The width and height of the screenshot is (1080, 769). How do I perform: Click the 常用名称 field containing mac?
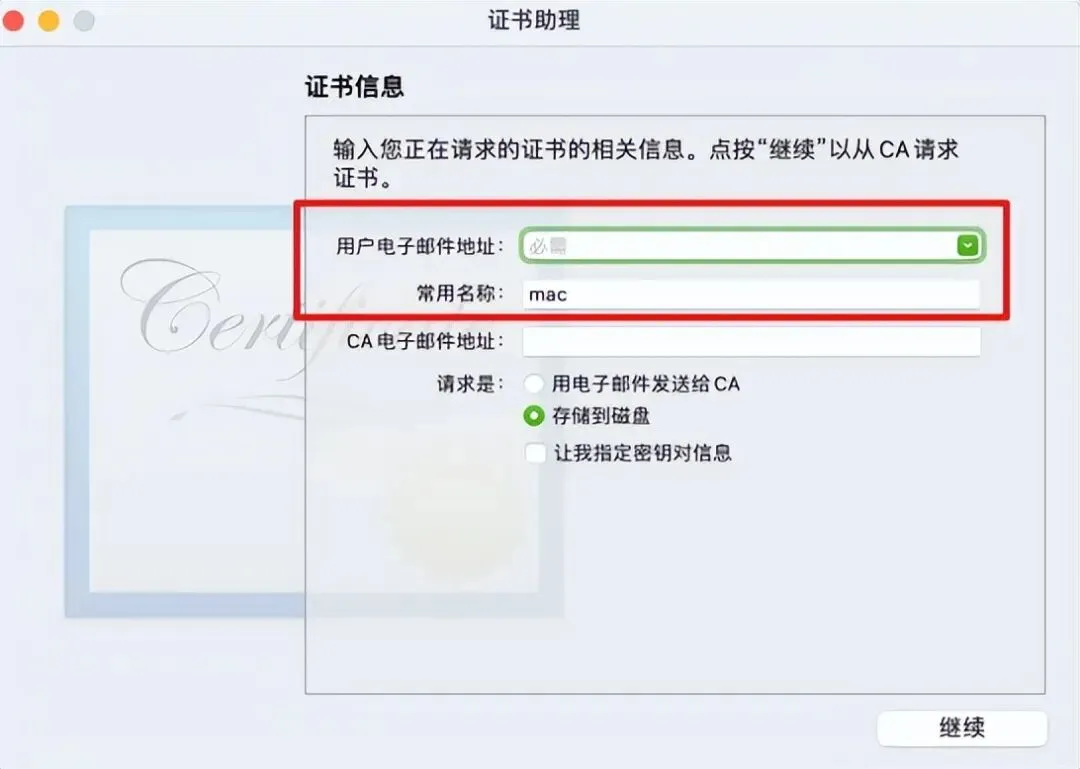(751, 294)
